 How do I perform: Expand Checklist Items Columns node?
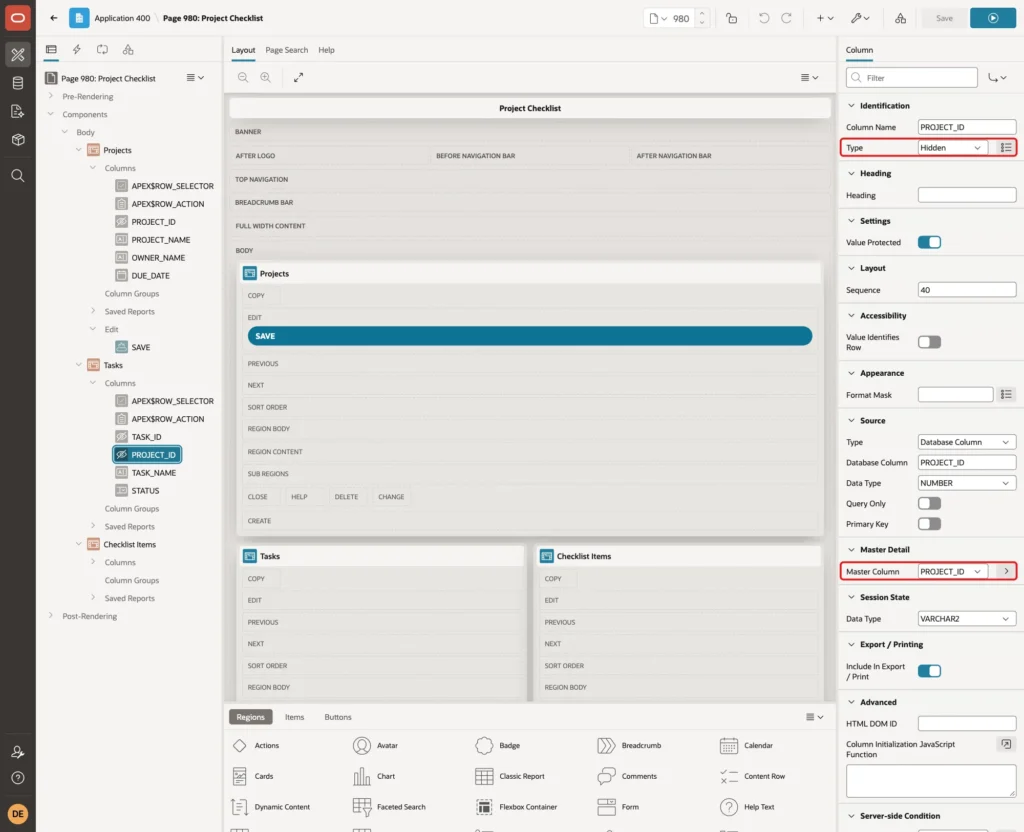pyautogui.click(x=93, y=562)
